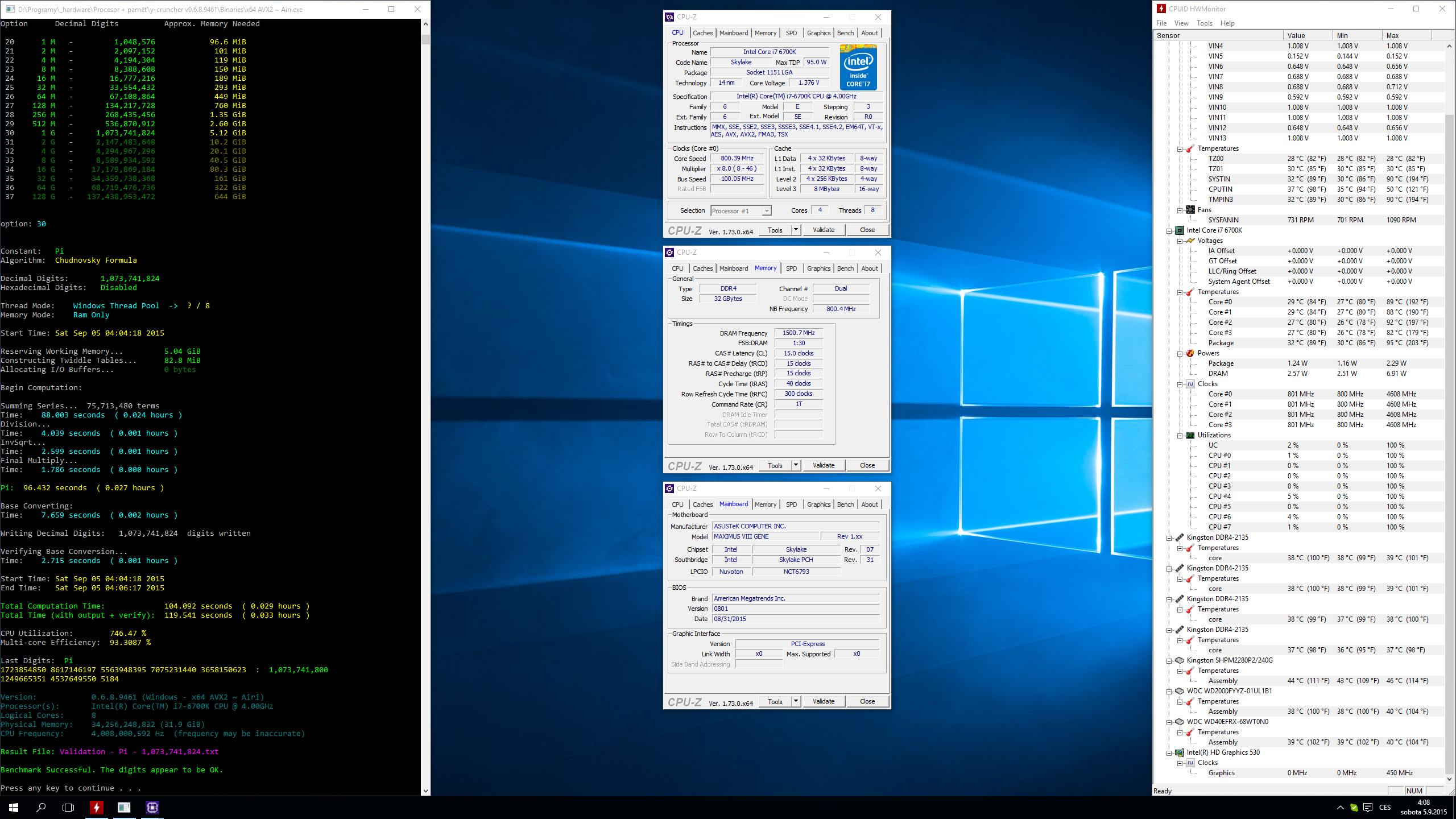Open the View menu in HWMonitor

pyautogui.click(x=1181, y=23)
